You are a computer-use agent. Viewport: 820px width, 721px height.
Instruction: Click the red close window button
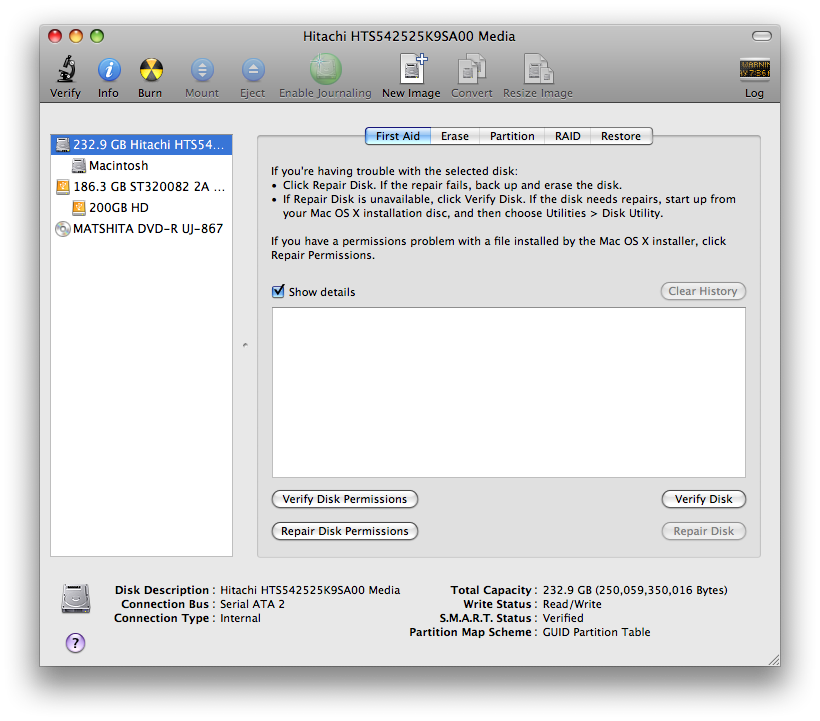pyautogui.click(x=55, y=36)
